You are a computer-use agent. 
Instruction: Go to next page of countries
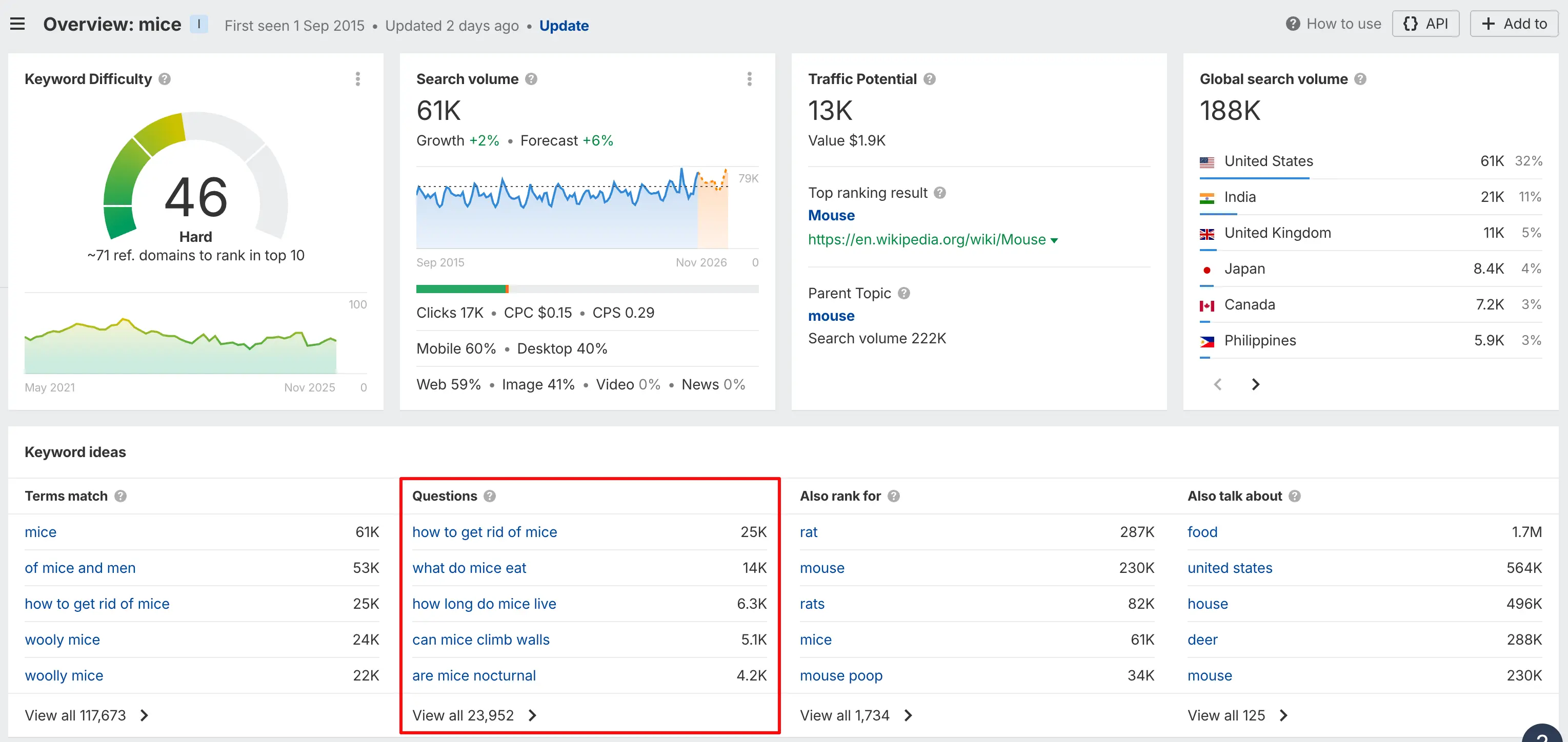click(x=1255, y=384)
